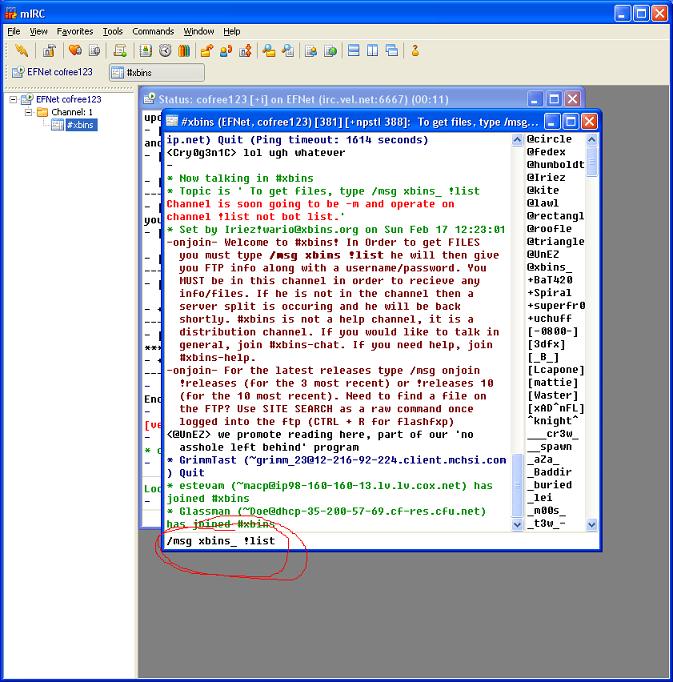
Task: Open the Commands menu
Action: click(153, 31)
